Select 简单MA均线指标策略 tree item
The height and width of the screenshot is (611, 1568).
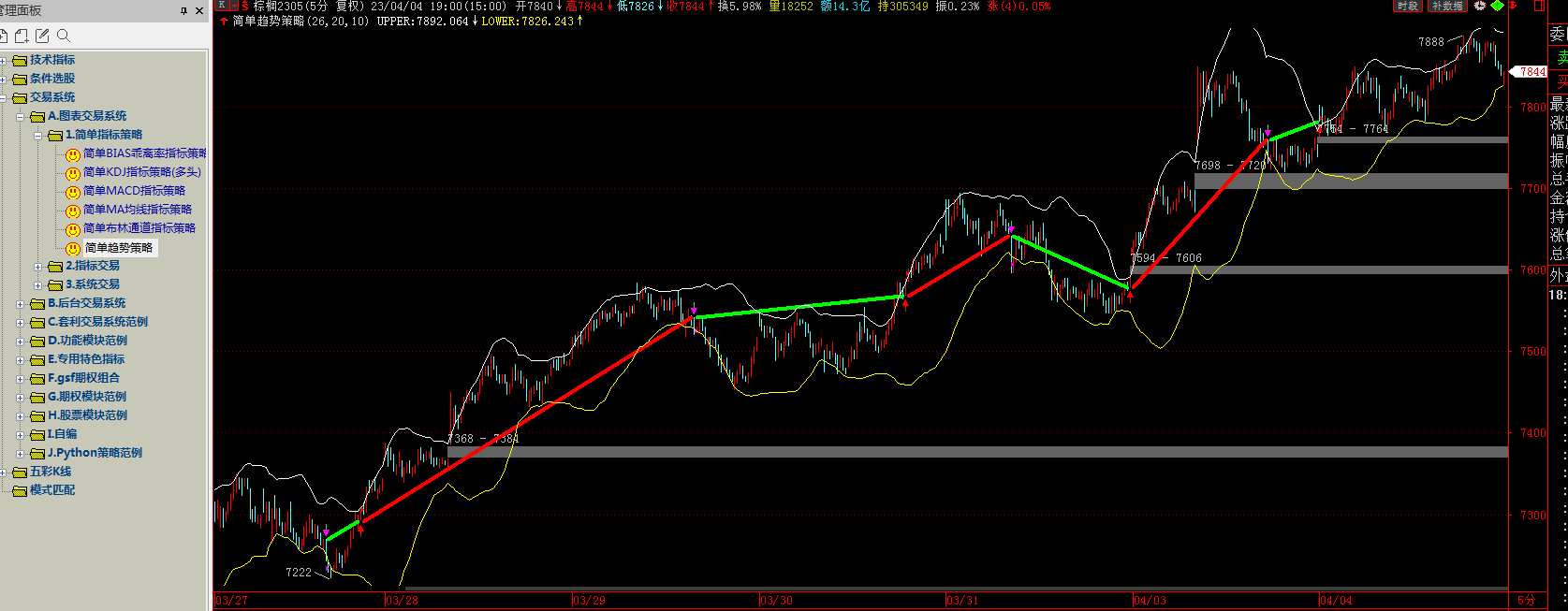click(x=138, y=210)
